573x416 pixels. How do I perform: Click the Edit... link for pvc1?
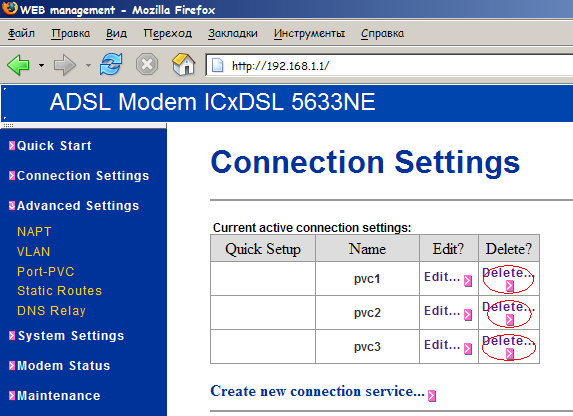click(x=442, y=277)
